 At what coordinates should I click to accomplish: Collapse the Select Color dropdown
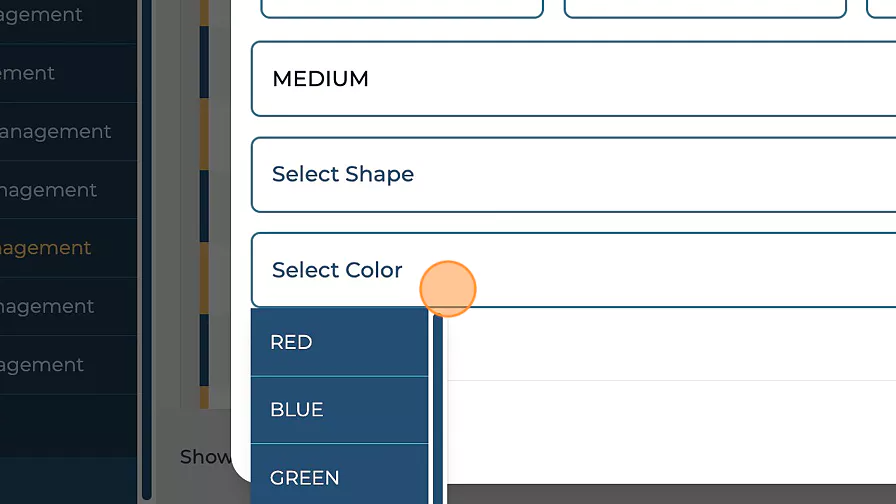[x=572, y=270]
